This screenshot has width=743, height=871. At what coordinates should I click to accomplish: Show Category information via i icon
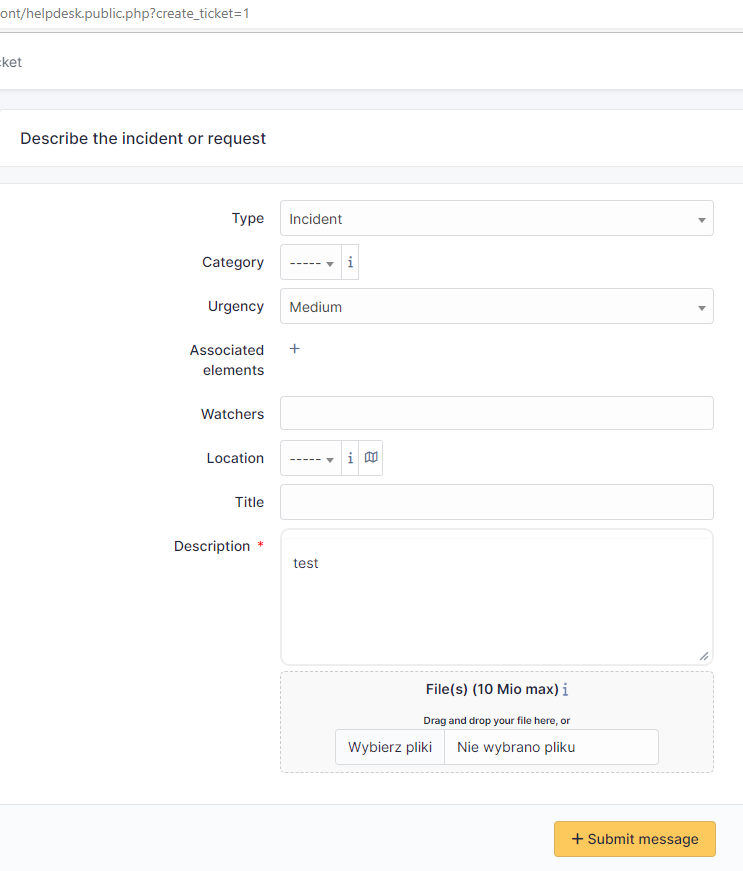[x=350, y=262]
